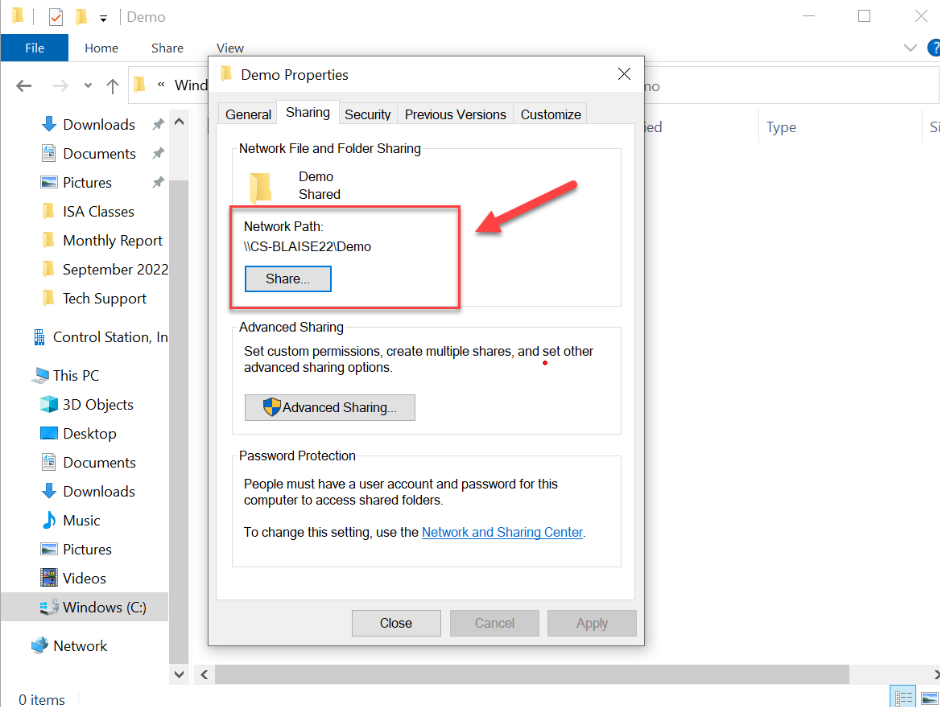The height and width of the screenshot is (707, 940).
Task: Open pinned Downloads in Quick access
Action: 99,124
